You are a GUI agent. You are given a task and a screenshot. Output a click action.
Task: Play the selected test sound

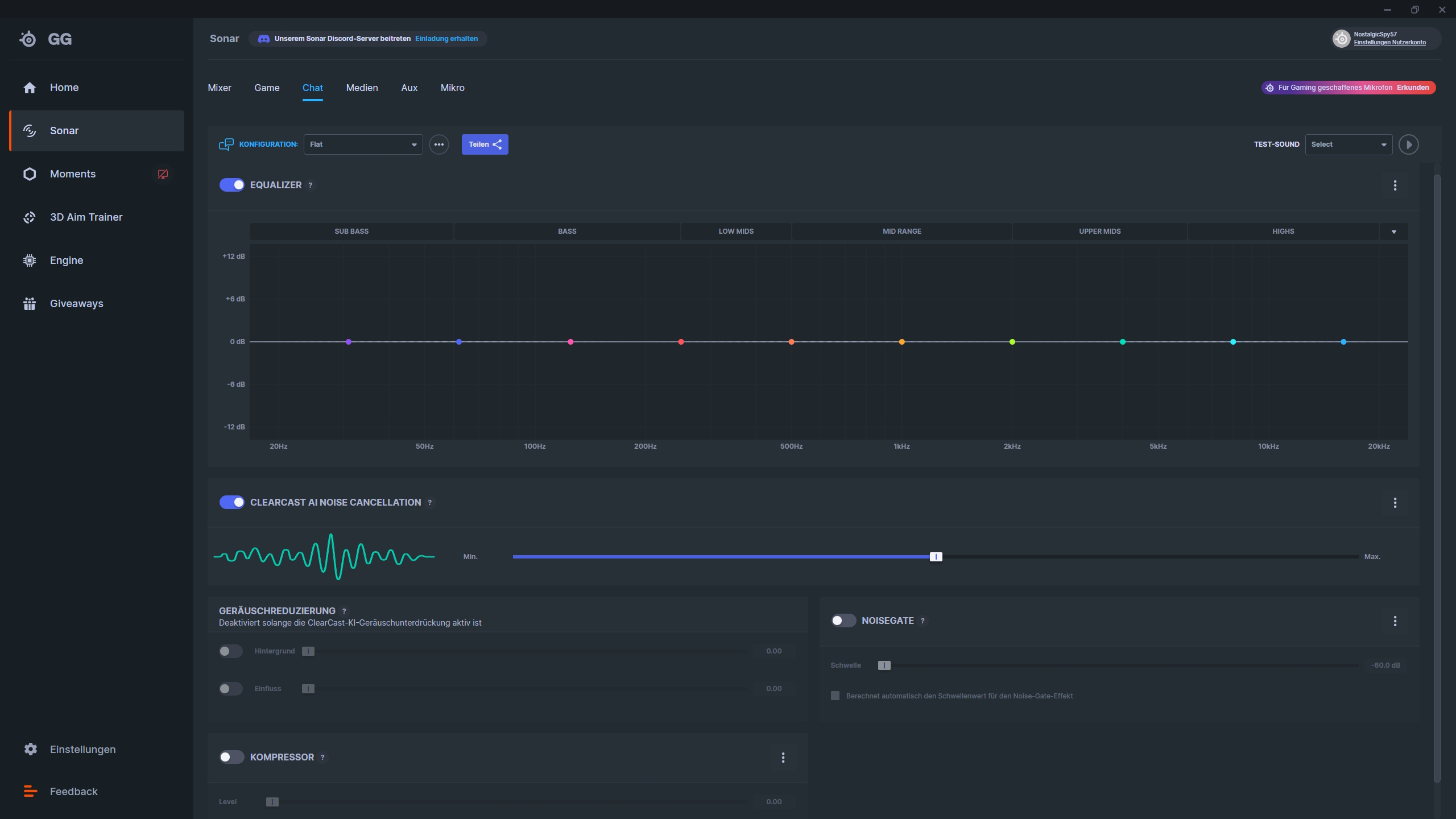pos(1408,144)
